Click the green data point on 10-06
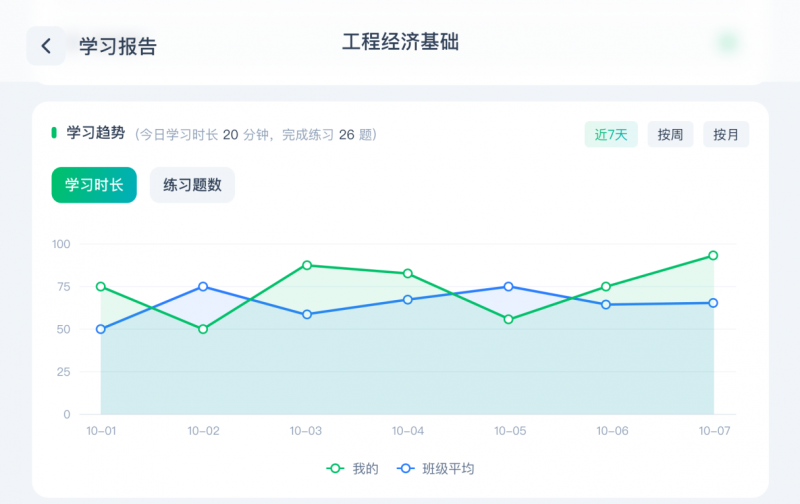The height and width of the screenshot is (504, 800). (x=606, y=287)
